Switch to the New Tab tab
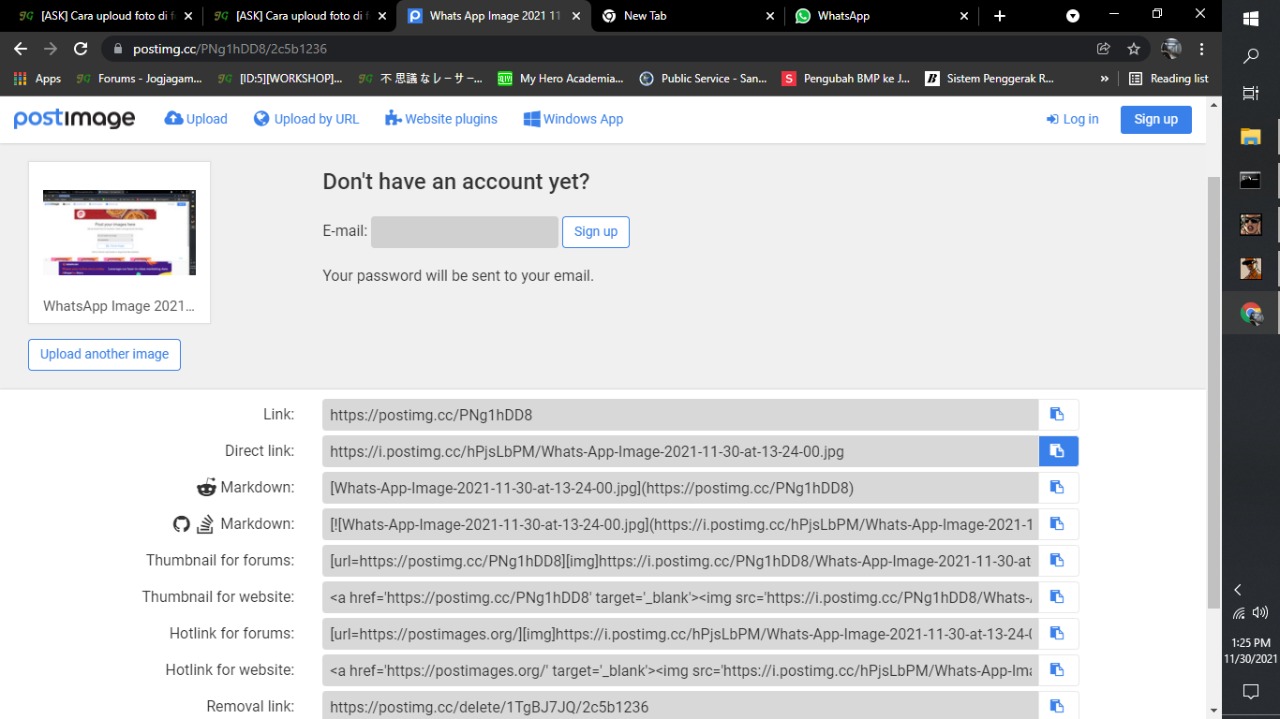The image size is (1280, 719). 688,16
